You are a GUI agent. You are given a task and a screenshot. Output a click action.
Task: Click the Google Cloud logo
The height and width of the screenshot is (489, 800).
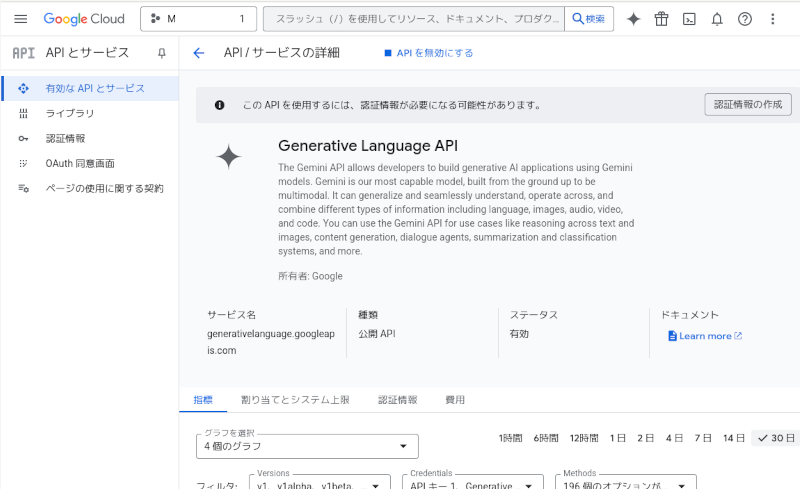[x=84, y=19]
